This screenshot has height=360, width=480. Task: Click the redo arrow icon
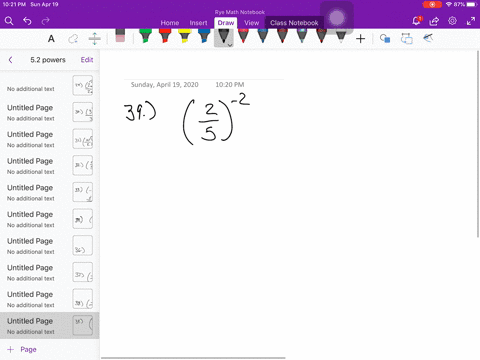(45, 21)
